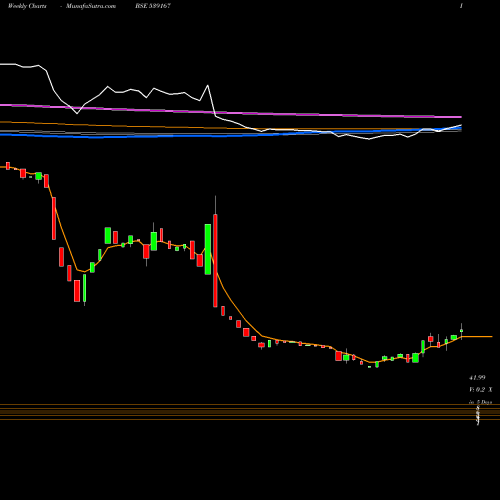Click the thick blue moving average line
500x500 pixels.
pos(231,135)
